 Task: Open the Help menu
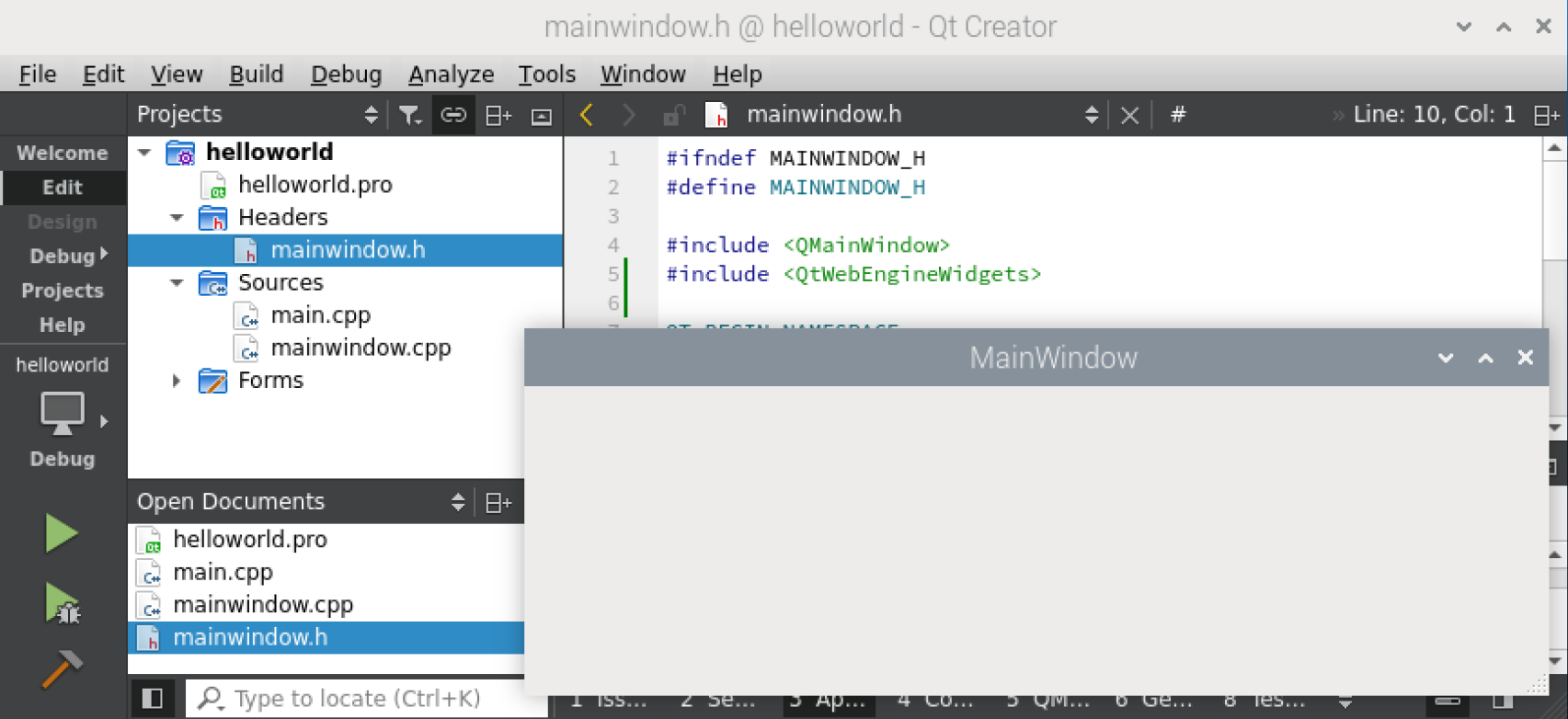coord(737,74)
